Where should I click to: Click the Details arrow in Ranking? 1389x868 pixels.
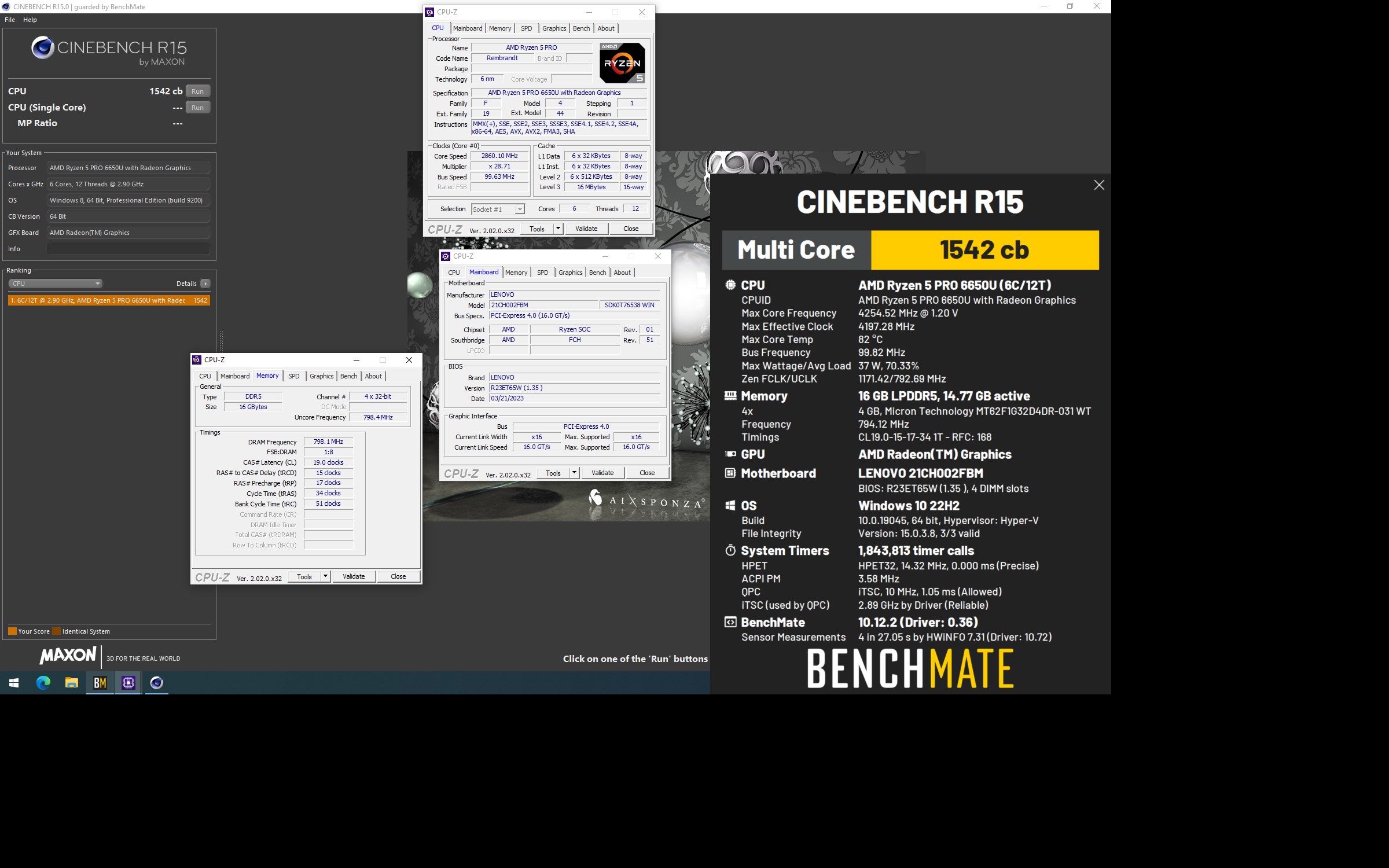pyautogui.click(x=205, y=284)
